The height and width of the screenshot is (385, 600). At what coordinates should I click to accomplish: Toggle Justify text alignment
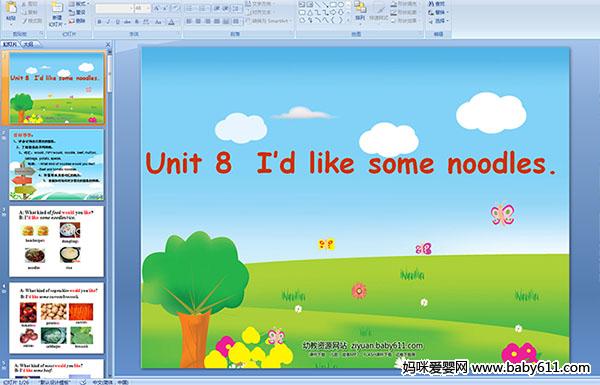217,21
